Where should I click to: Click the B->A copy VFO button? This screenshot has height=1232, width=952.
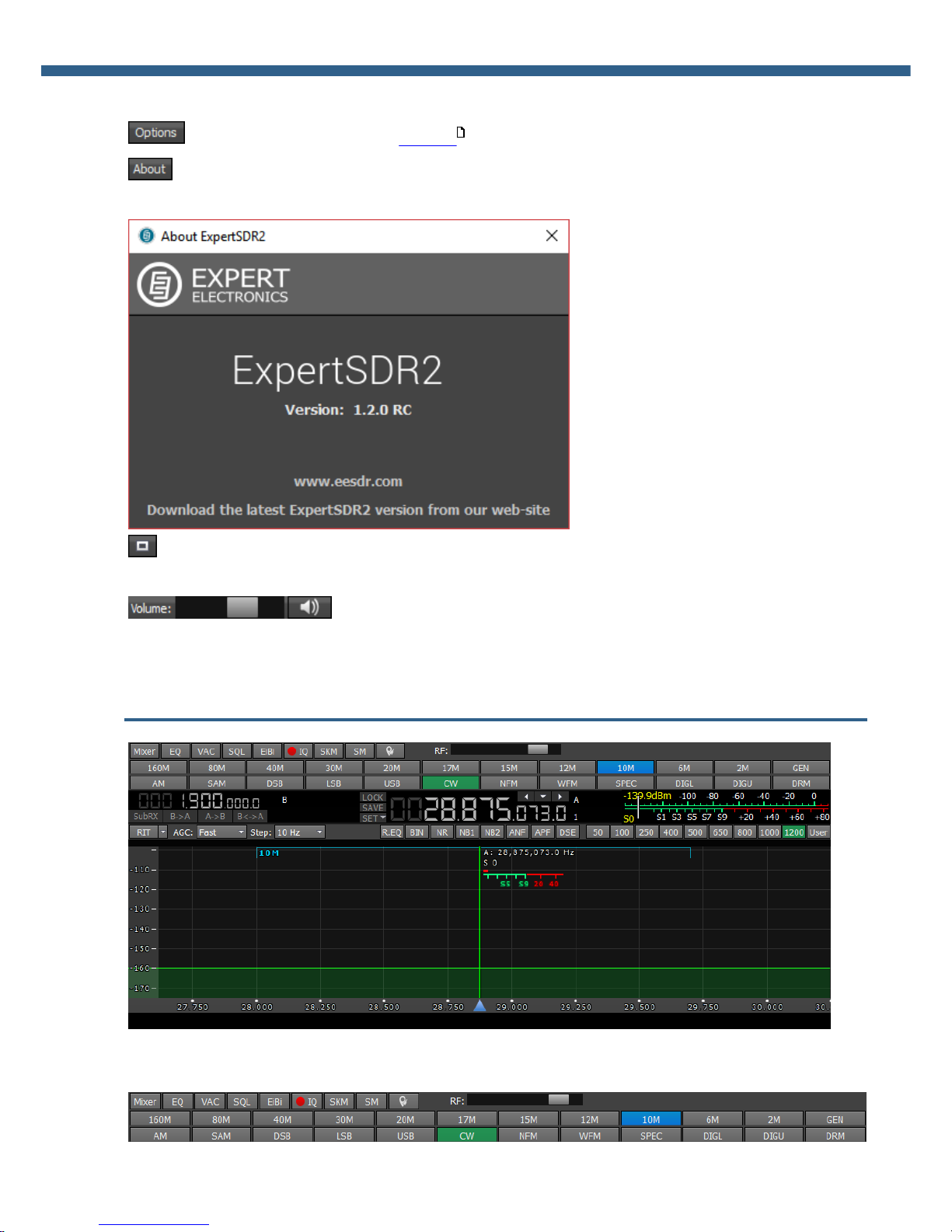point(180,816)
